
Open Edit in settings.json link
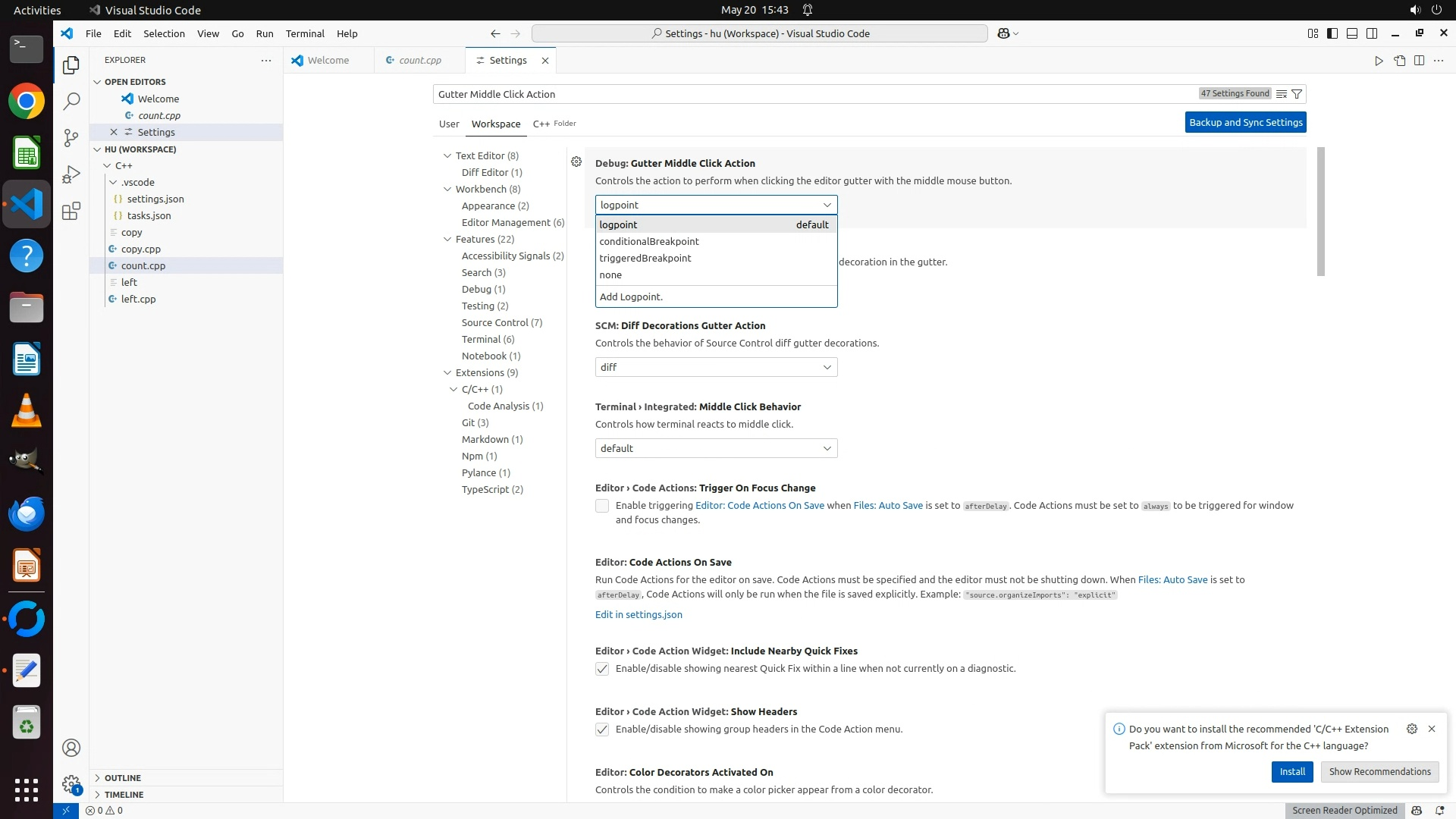coord(639,614)
